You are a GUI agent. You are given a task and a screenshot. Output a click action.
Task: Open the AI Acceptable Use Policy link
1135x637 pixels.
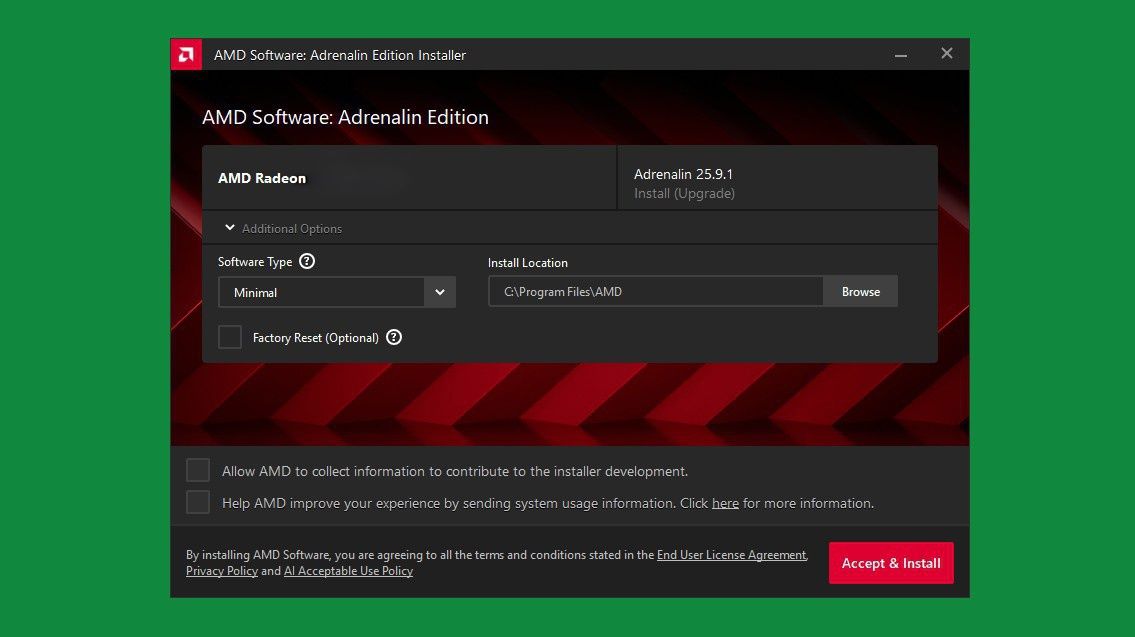tap(348, 571)
